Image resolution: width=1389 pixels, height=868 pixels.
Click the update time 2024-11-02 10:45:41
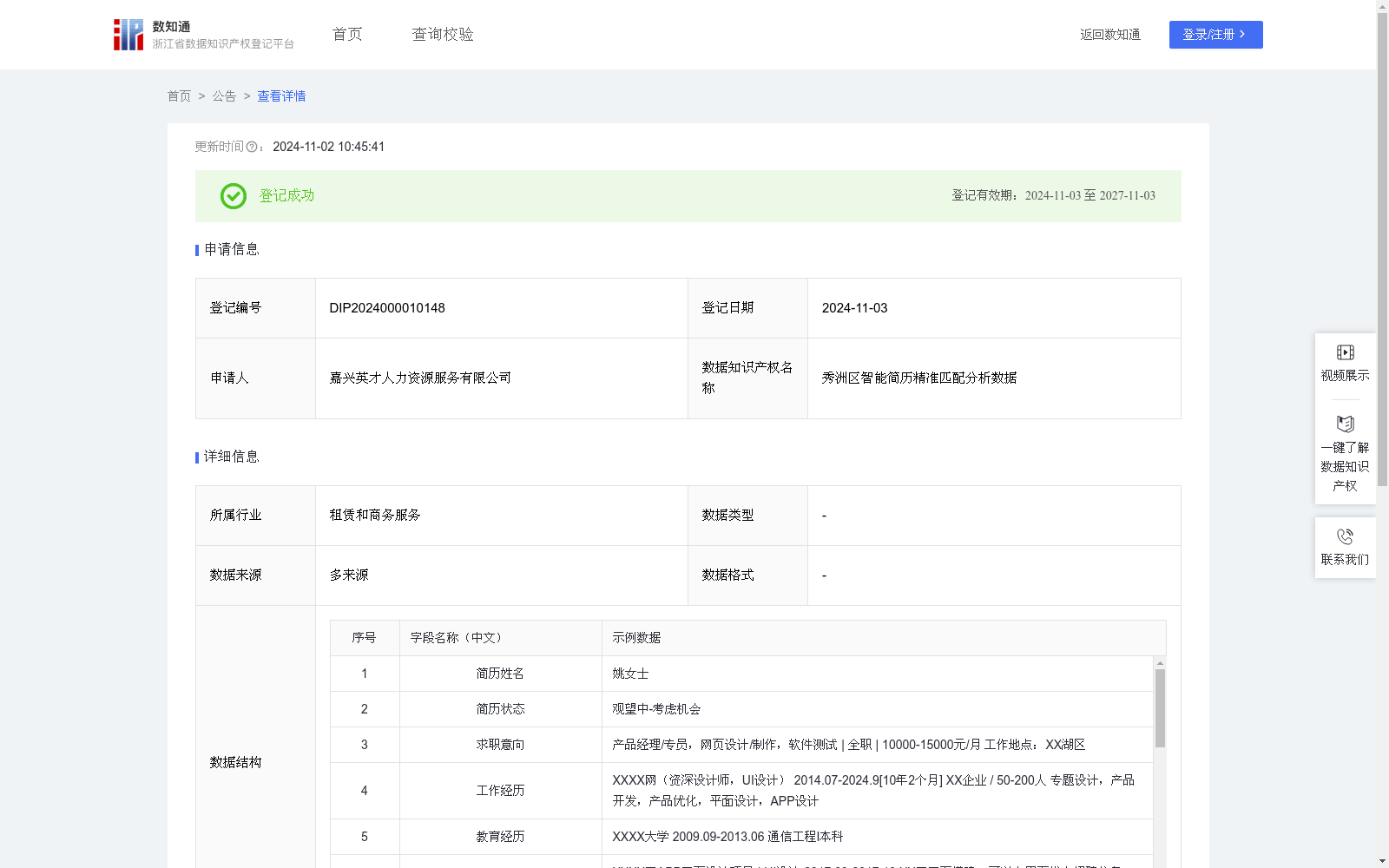click(329, 147)
